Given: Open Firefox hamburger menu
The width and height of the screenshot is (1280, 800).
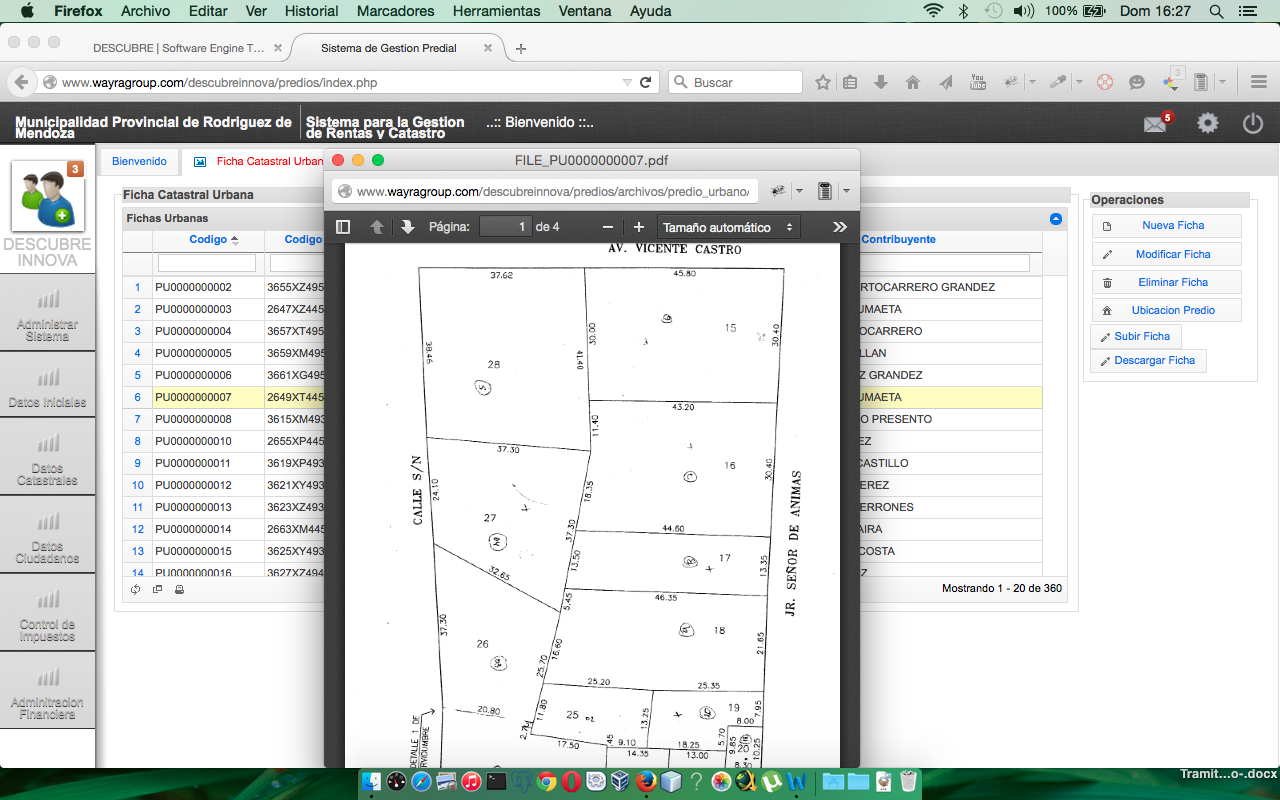Looking at the screenshot, I should click(1259, 83).
